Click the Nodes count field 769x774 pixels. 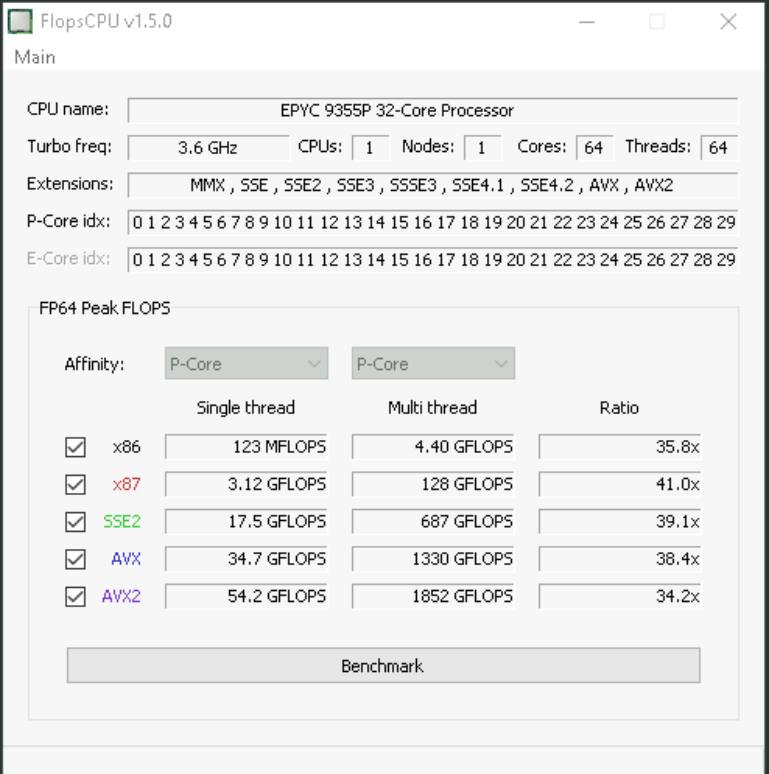pyautogui.click(x=482, y=148)
